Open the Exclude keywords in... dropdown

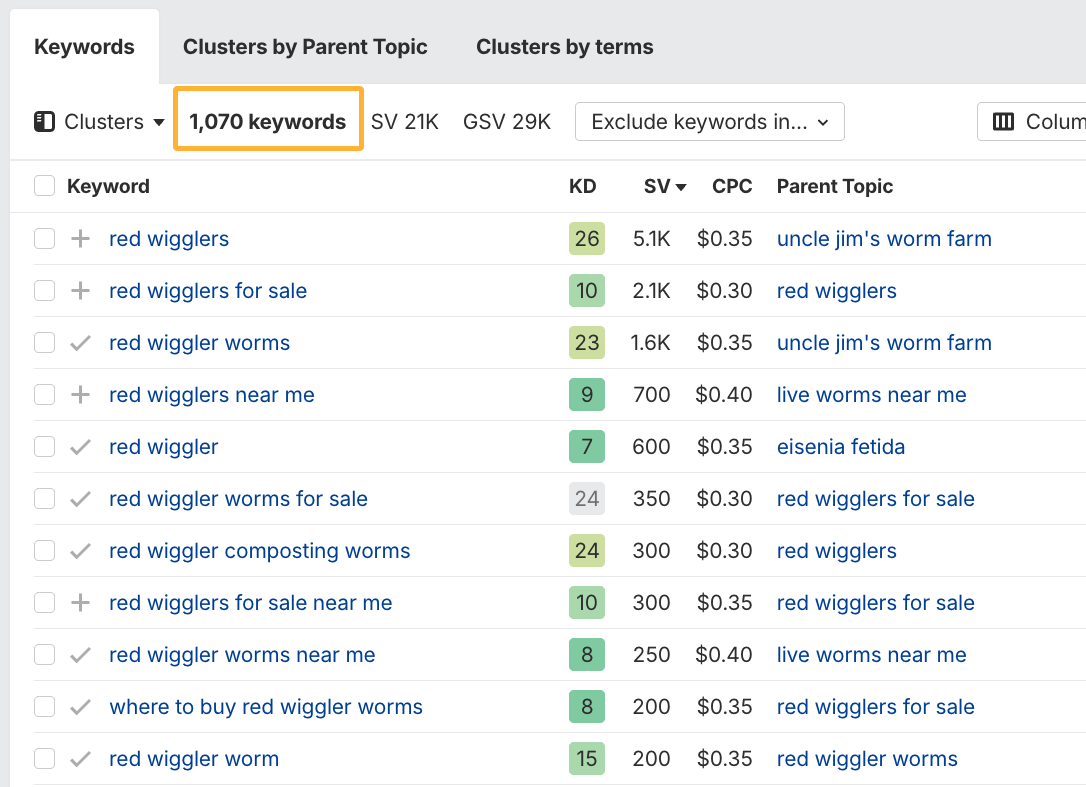pyautogui.click(x=709, y=121)
